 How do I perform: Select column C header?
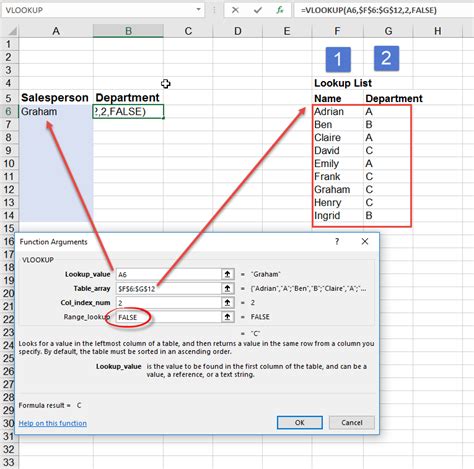tap(188, 31)
